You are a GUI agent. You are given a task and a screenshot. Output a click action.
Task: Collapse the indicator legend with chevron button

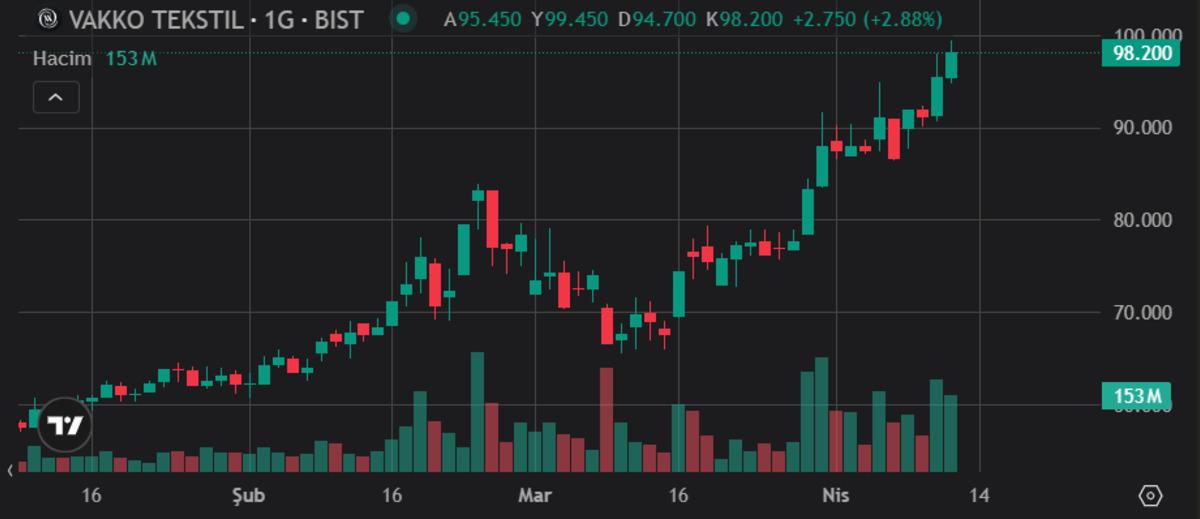[x=56, y=97]
